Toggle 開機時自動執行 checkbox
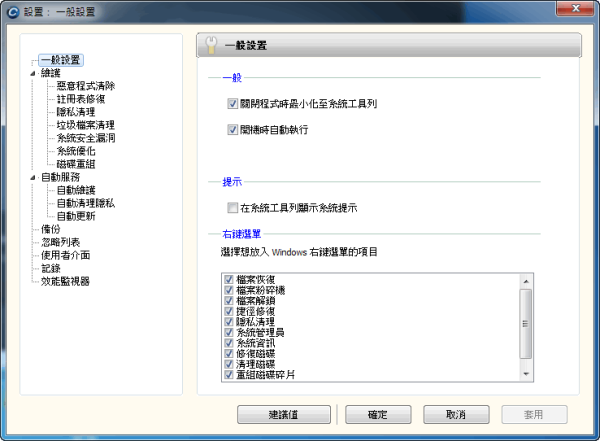Viewport: 600px width, 441px height. (232, 130)
